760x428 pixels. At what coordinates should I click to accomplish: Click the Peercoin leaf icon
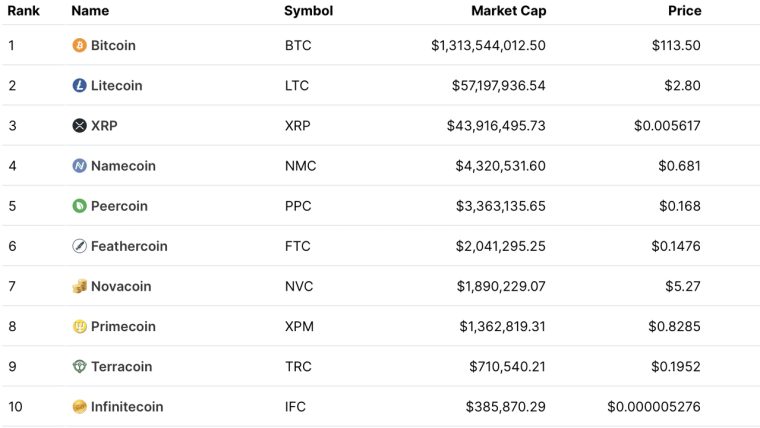[80, 206]
